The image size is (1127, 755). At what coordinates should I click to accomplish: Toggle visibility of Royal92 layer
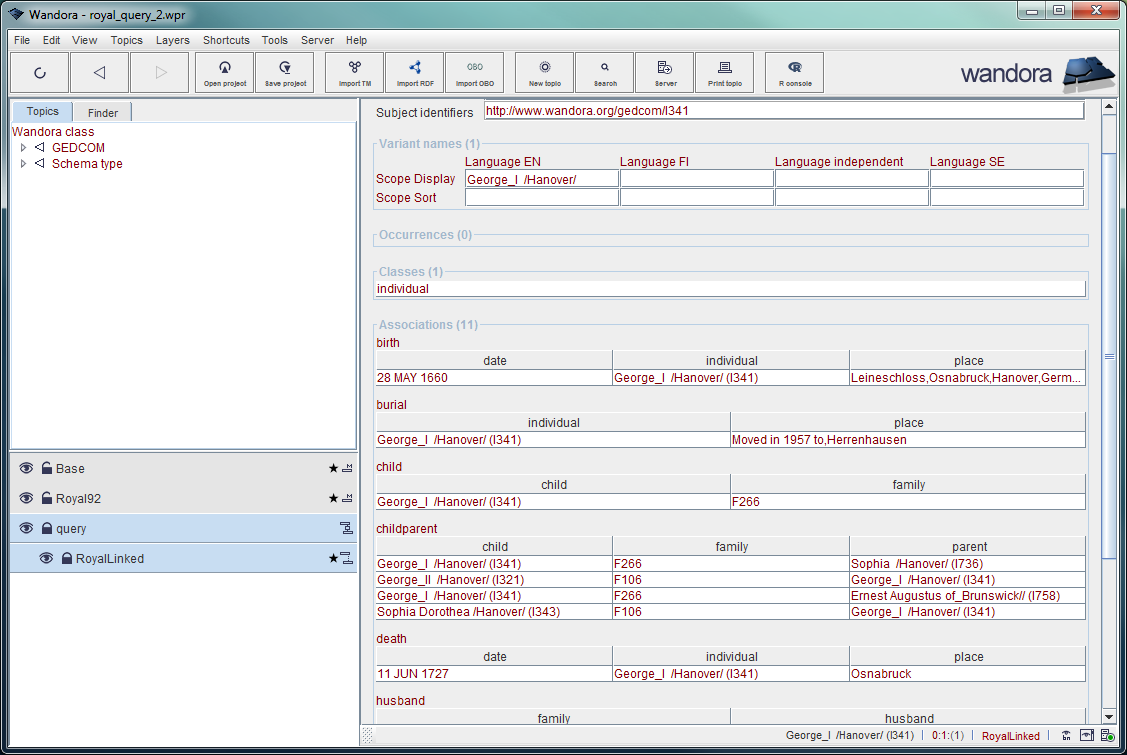click(26, 499)
